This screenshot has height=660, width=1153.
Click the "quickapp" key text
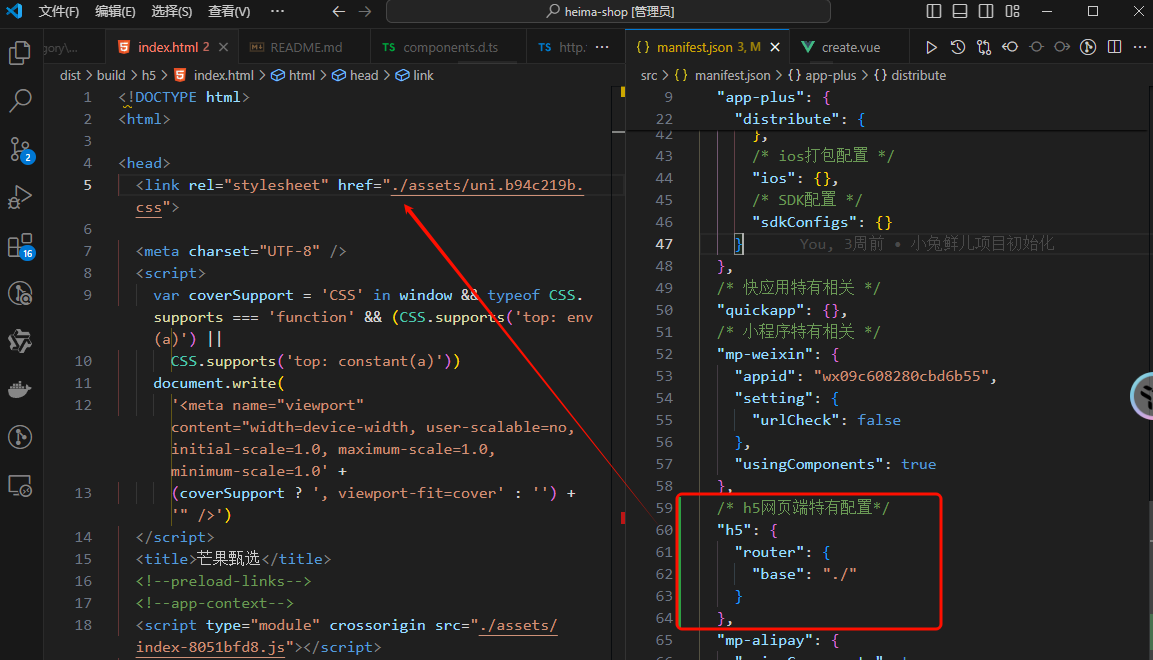click(765, 310)
